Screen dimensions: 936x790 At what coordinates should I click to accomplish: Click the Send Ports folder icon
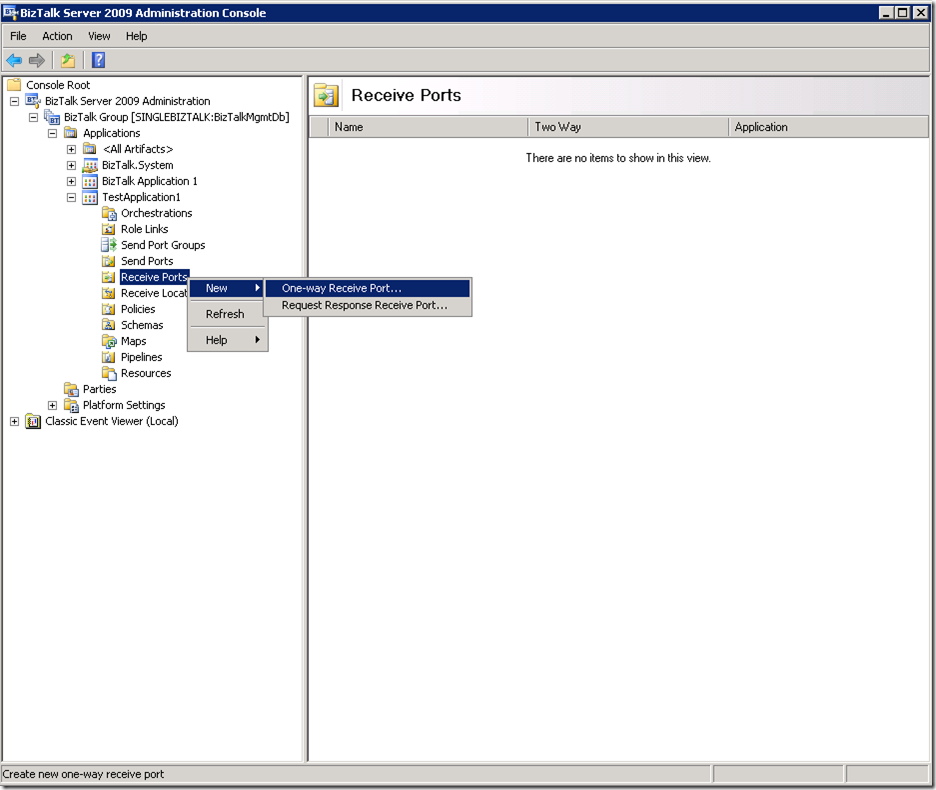(x=109, y=262)
